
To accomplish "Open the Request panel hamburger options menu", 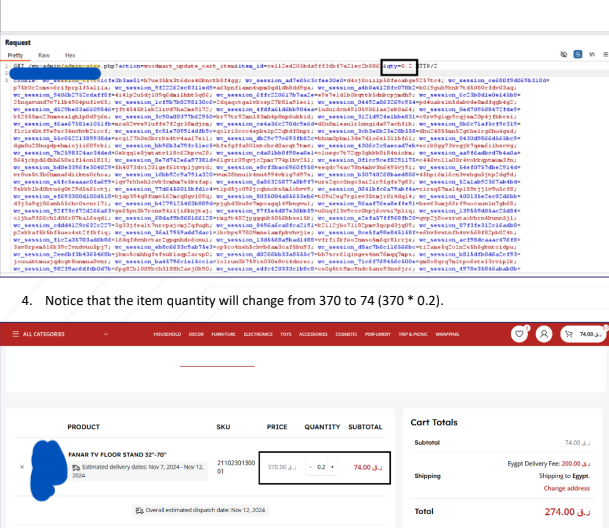I will click(x=606, y=54).
